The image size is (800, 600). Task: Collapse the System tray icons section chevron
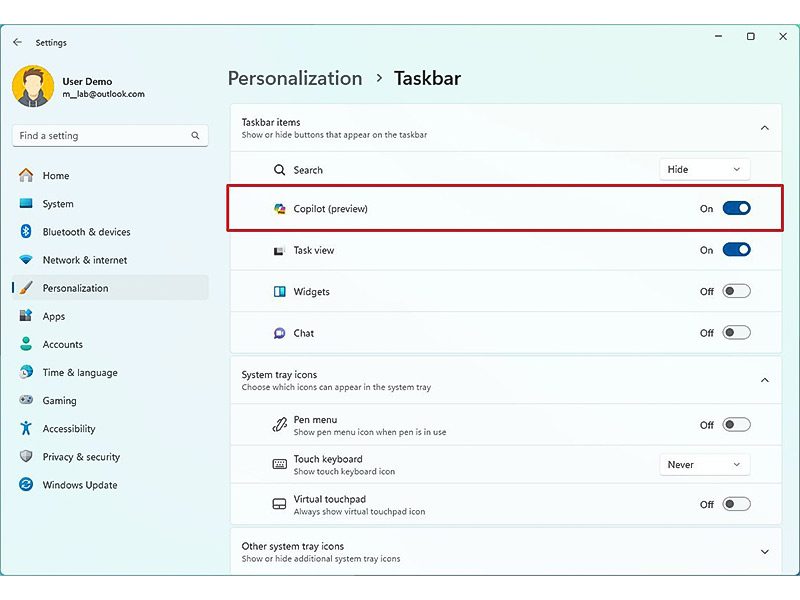click(765, 380)
